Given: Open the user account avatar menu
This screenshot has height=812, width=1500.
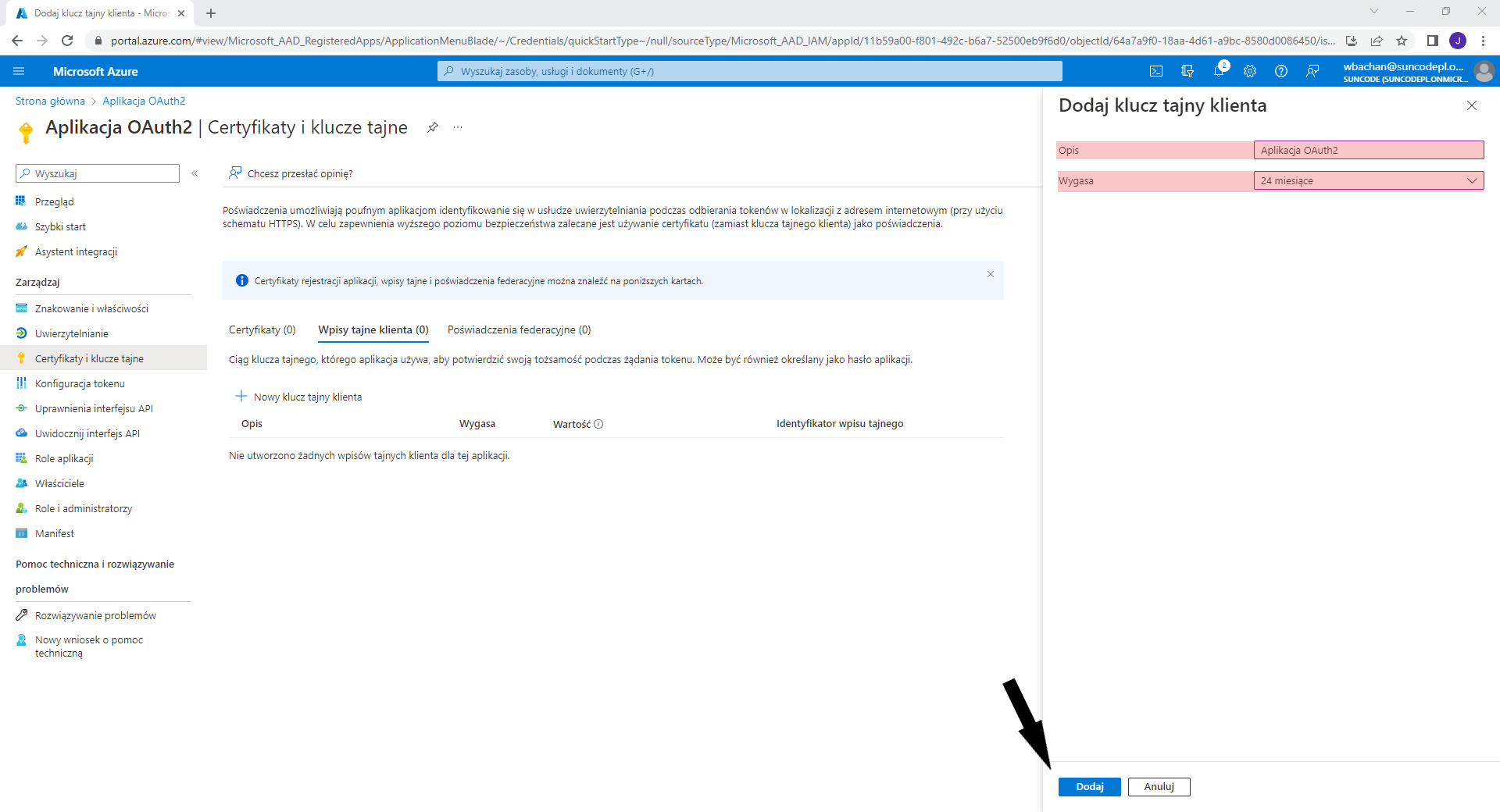Looking at the screenshot, I should [1484, 71].
